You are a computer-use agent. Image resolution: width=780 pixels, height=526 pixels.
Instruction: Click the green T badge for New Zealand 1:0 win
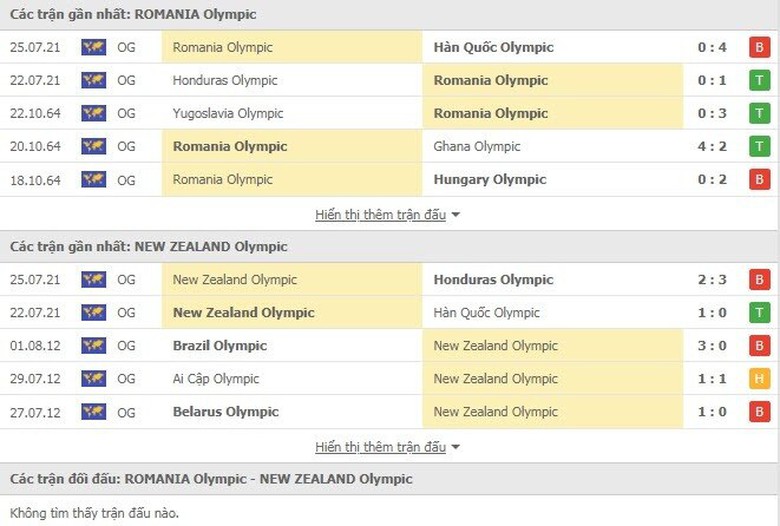point(759,313)
